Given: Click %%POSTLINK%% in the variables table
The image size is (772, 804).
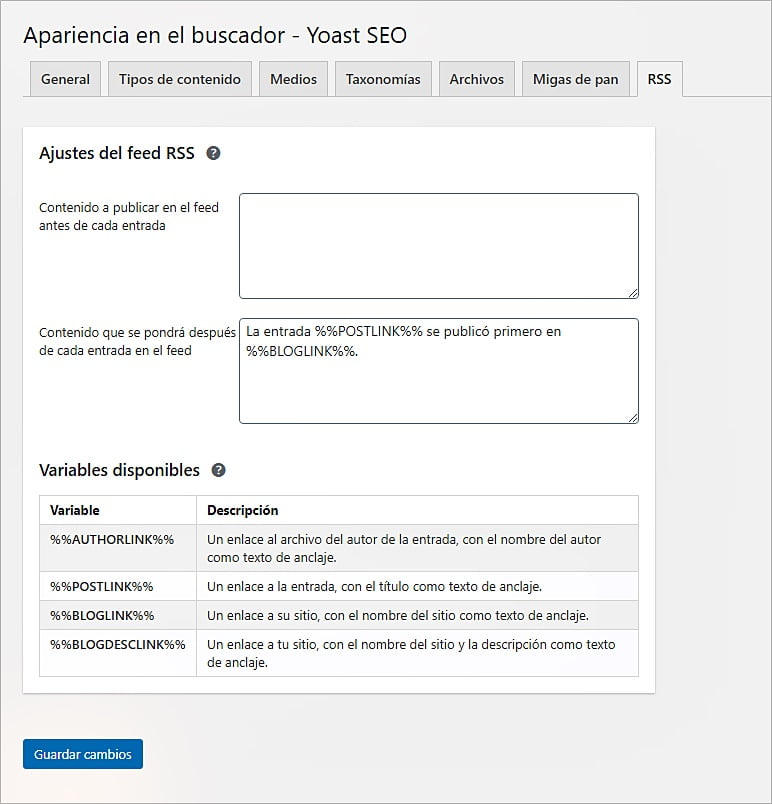Looking at the screenshot, I should 101,586.
